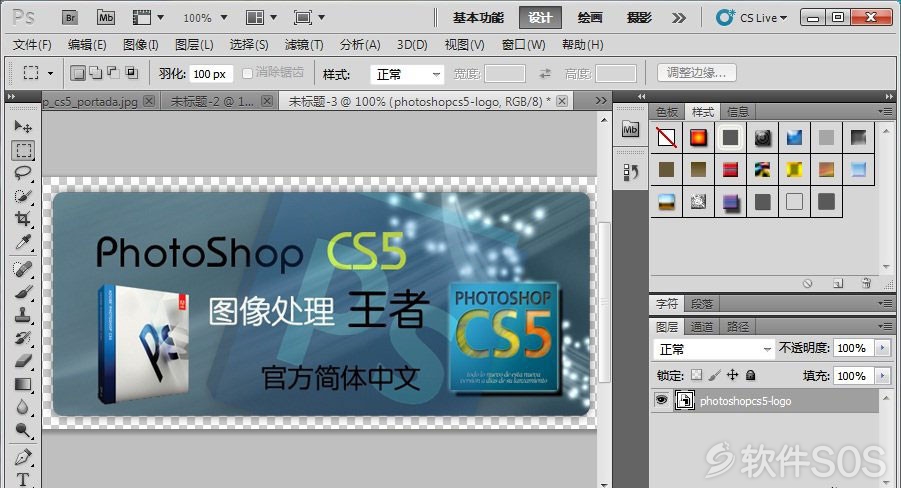Choose Subtract from Selection mode

[114, 73]
